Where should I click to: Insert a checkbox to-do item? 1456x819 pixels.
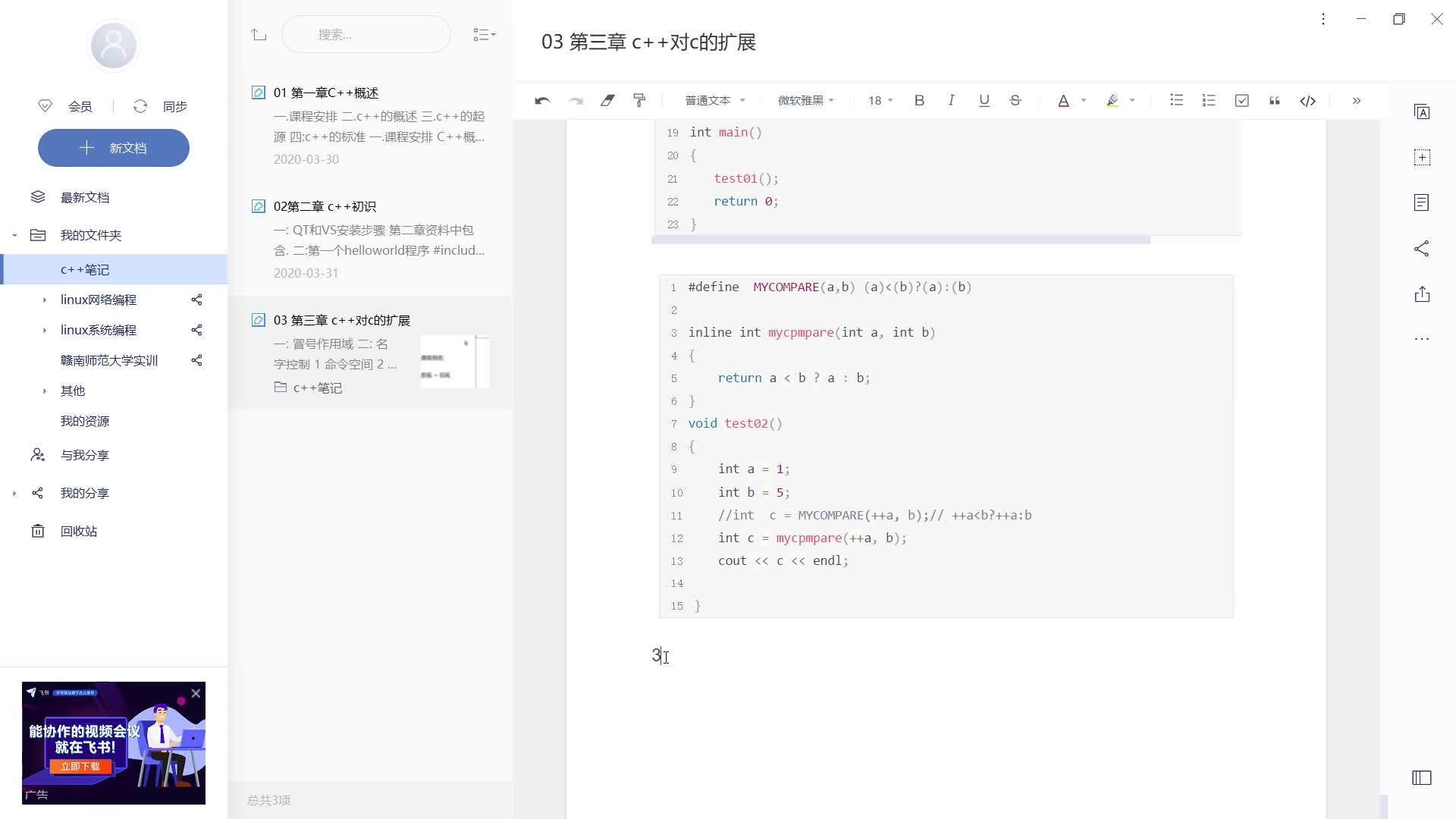(1241, 100)
